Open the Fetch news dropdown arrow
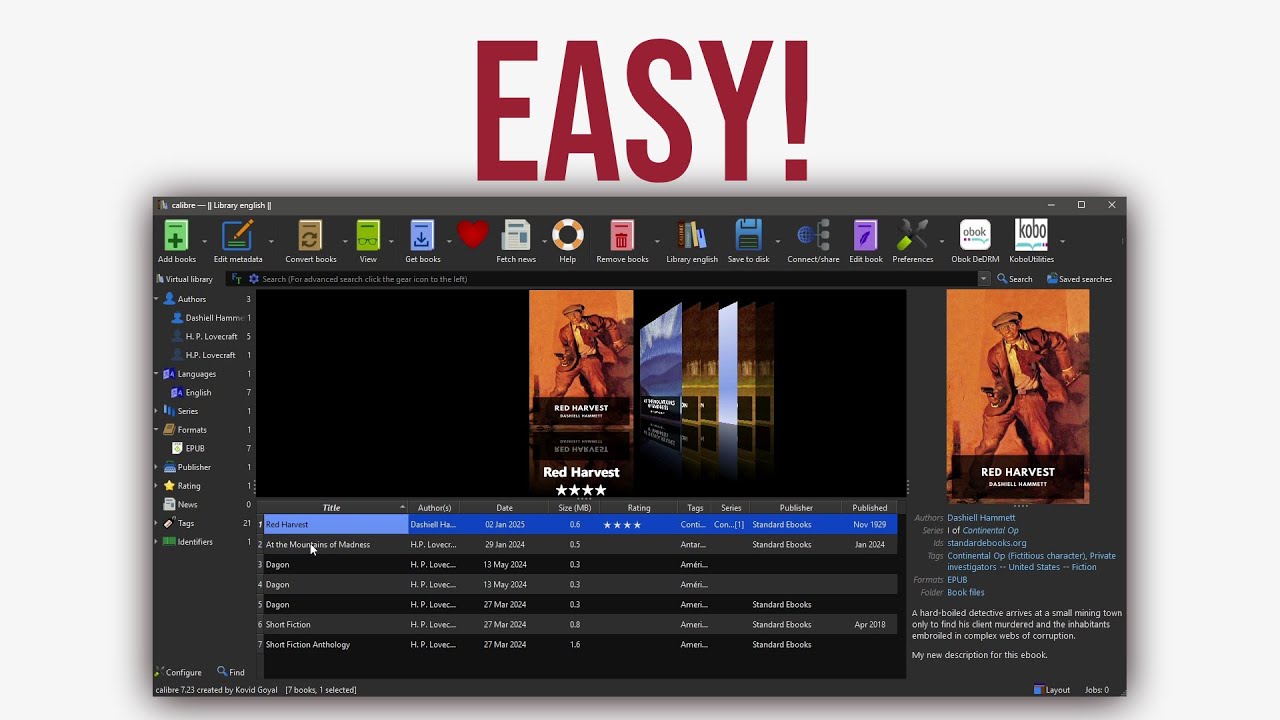 pos(544,241)
